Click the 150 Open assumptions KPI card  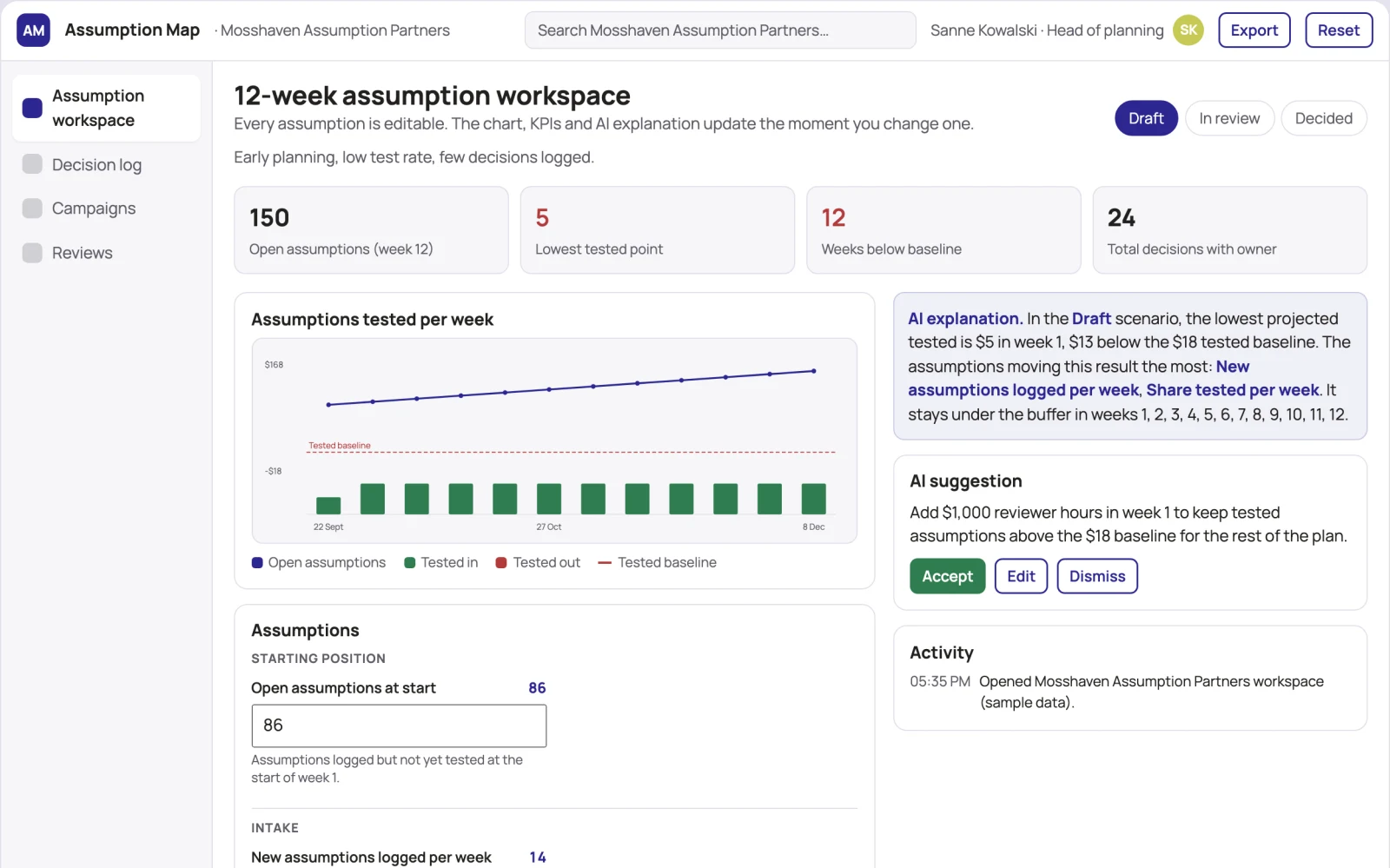coord(371,230)
